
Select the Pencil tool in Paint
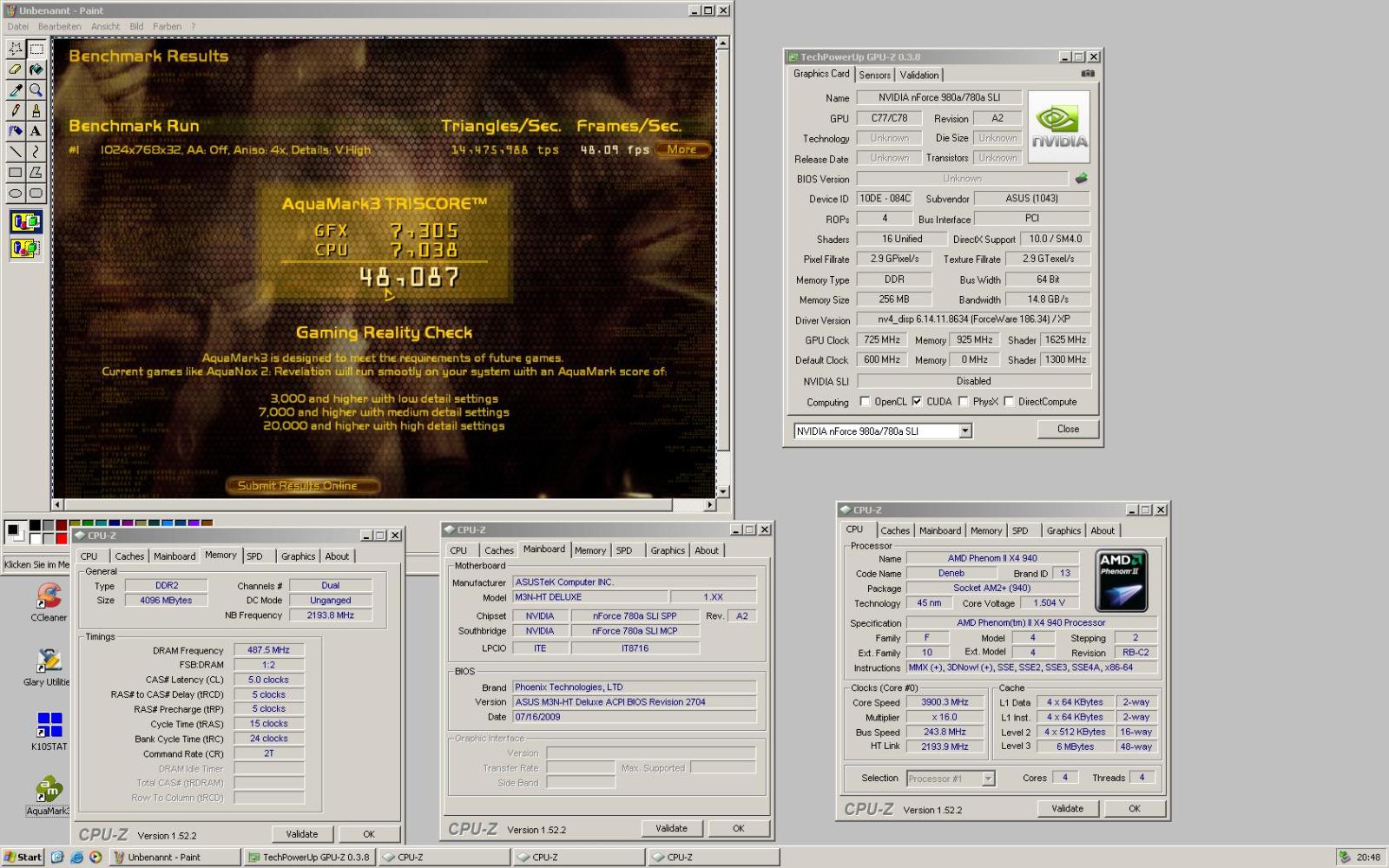(16, 110)
